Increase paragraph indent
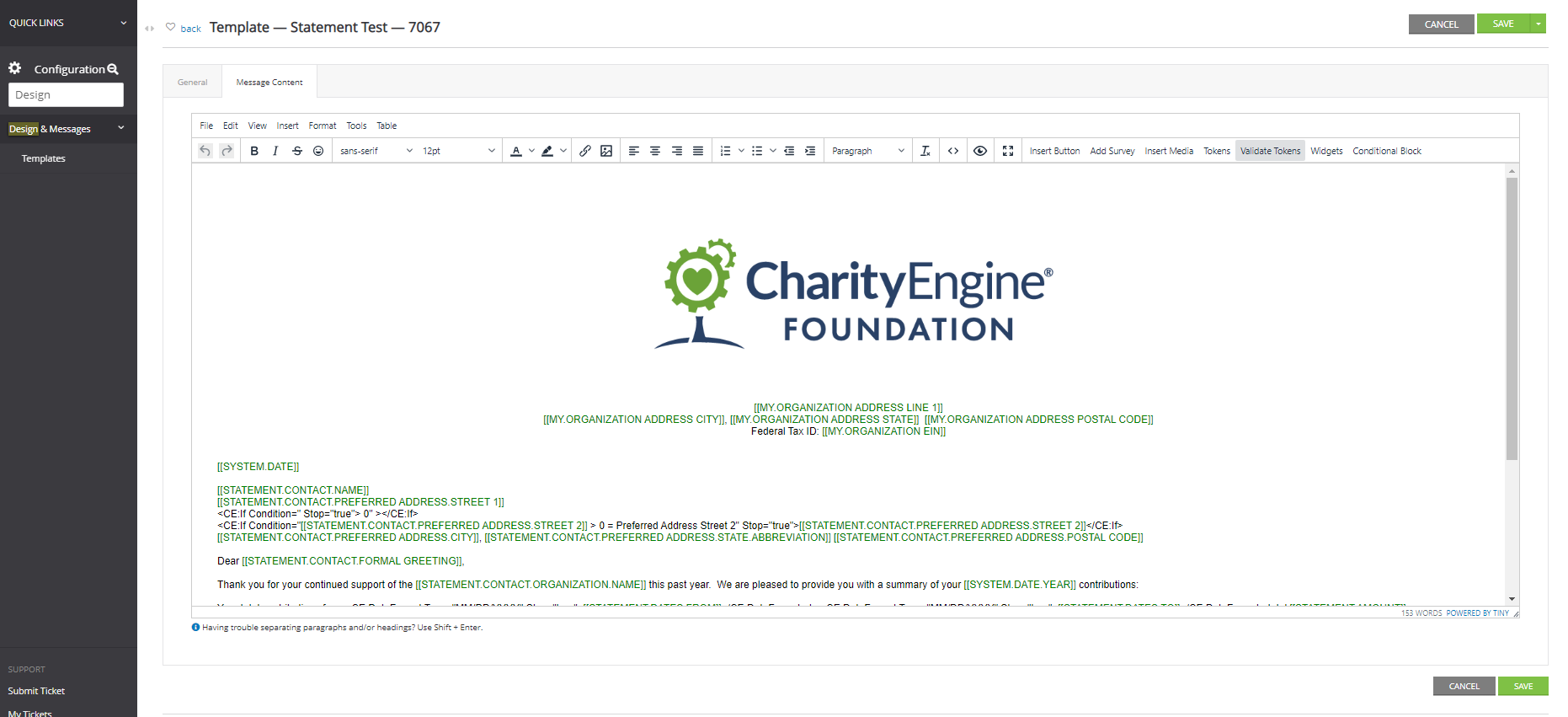Screen dimensions: 1568x717 (810, 151)
